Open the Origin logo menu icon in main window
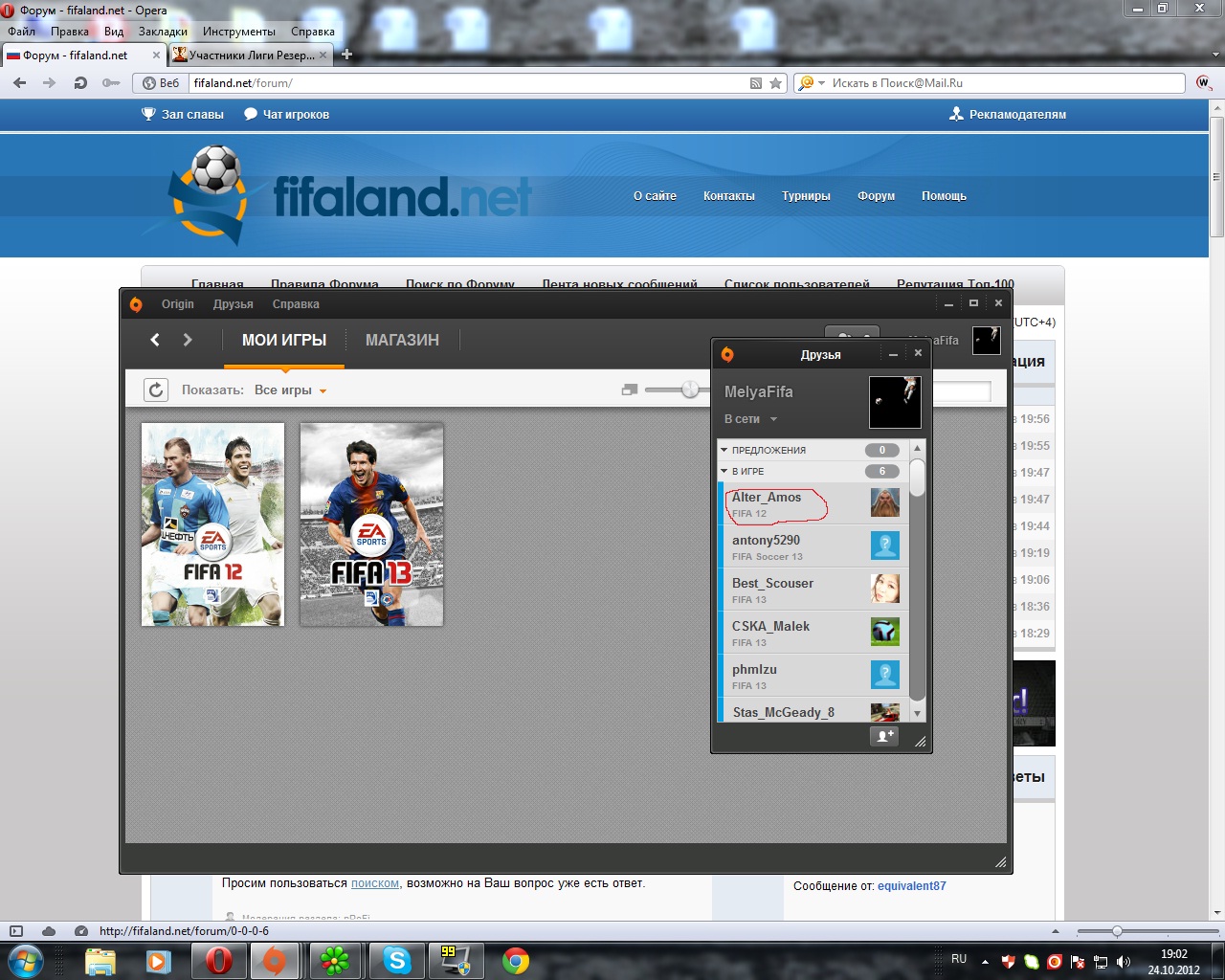The height and width of the screenshot is (980, 1225). tap(136, 304)
